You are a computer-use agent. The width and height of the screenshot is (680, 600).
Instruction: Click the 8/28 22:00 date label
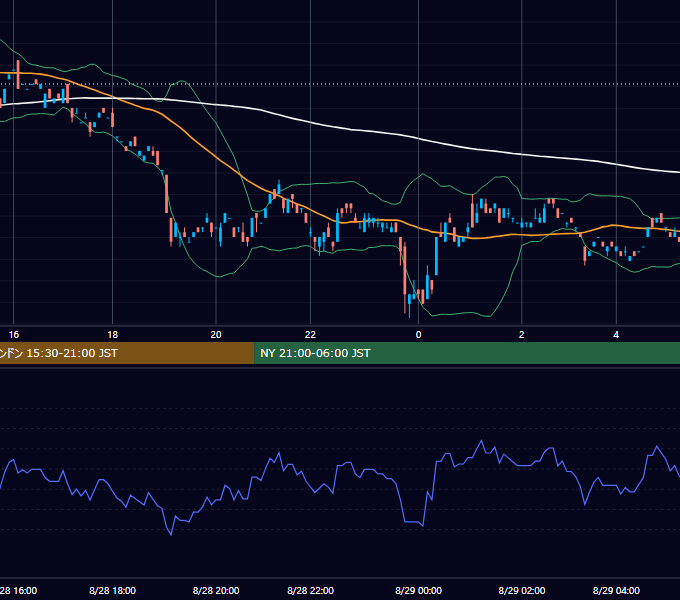coord(310,590)
